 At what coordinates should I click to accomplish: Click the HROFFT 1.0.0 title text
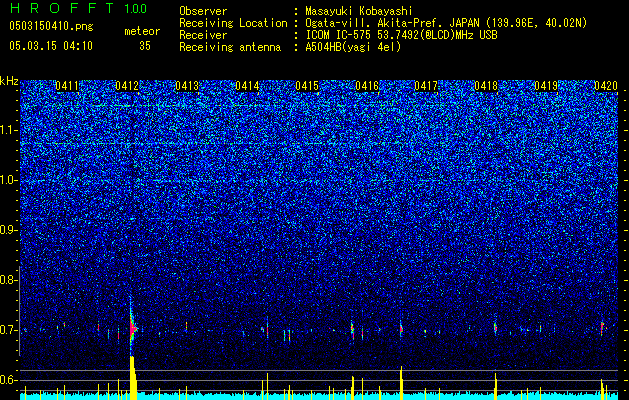[x=78, y=8]
